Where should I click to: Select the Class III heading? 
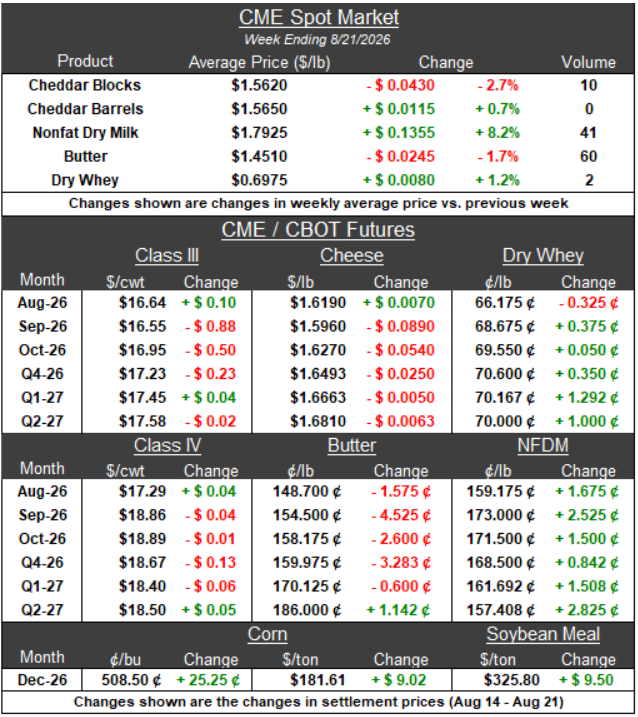click(x=167, y=255)
